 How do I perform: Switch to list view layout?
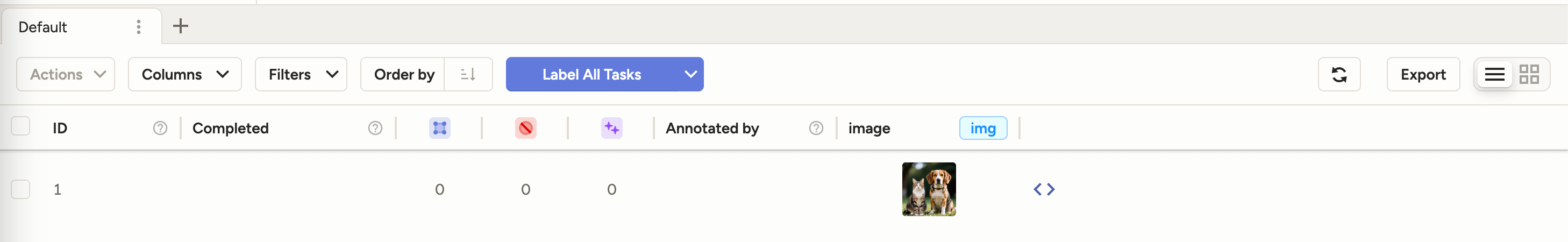pos(1494,74)
